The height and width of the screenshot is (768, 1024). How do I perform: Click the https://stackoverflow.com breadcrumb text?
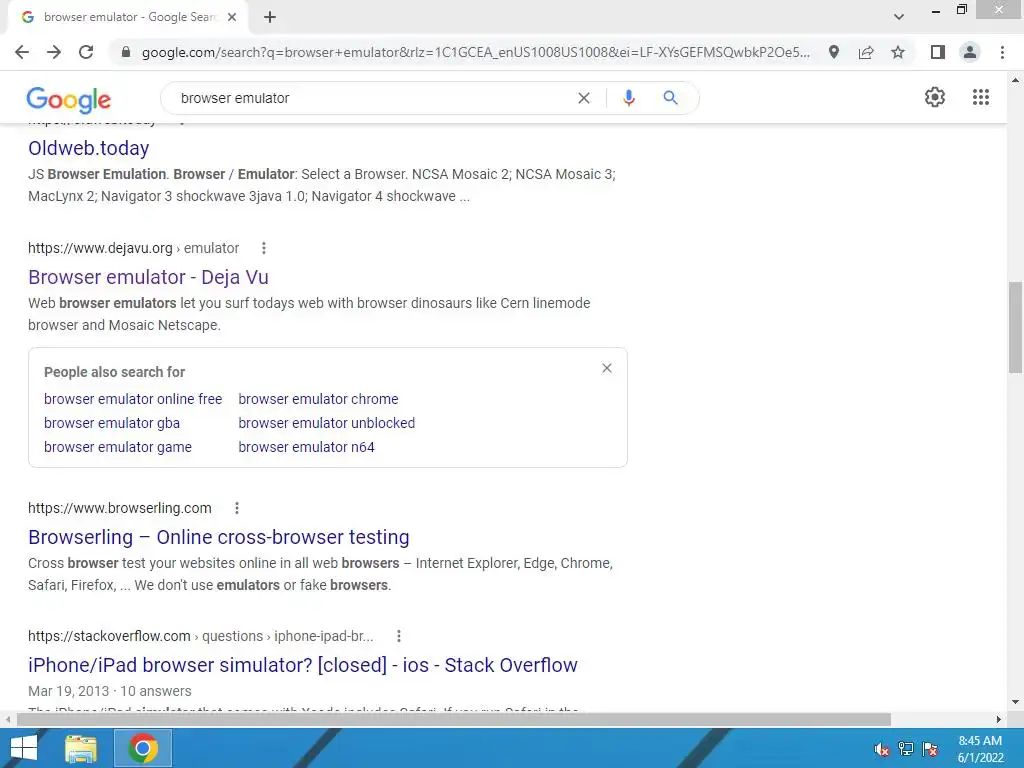(x=200, y=636)
